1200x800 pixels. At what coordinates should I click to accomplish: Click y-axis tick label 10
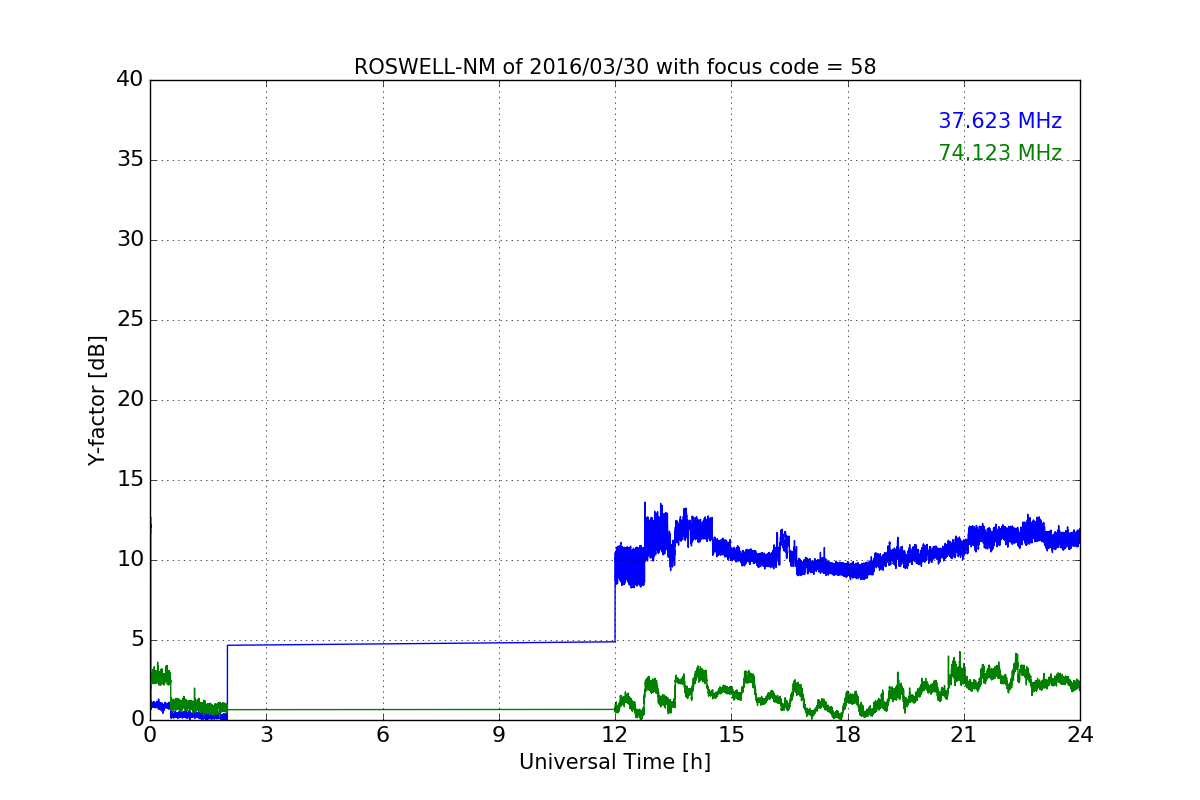(129, 560)
